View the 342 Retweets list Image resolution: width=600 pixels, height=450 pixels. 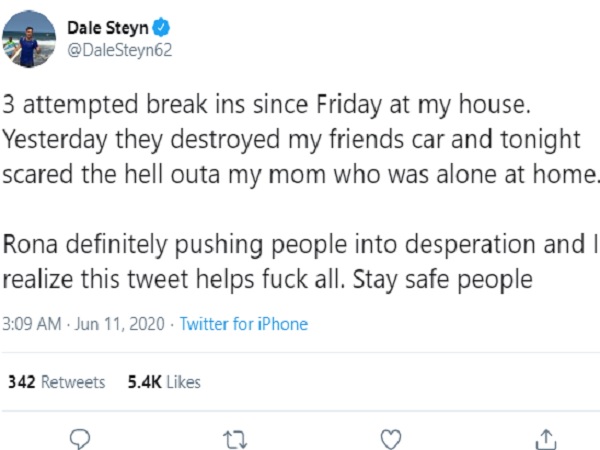coord(56,382)
